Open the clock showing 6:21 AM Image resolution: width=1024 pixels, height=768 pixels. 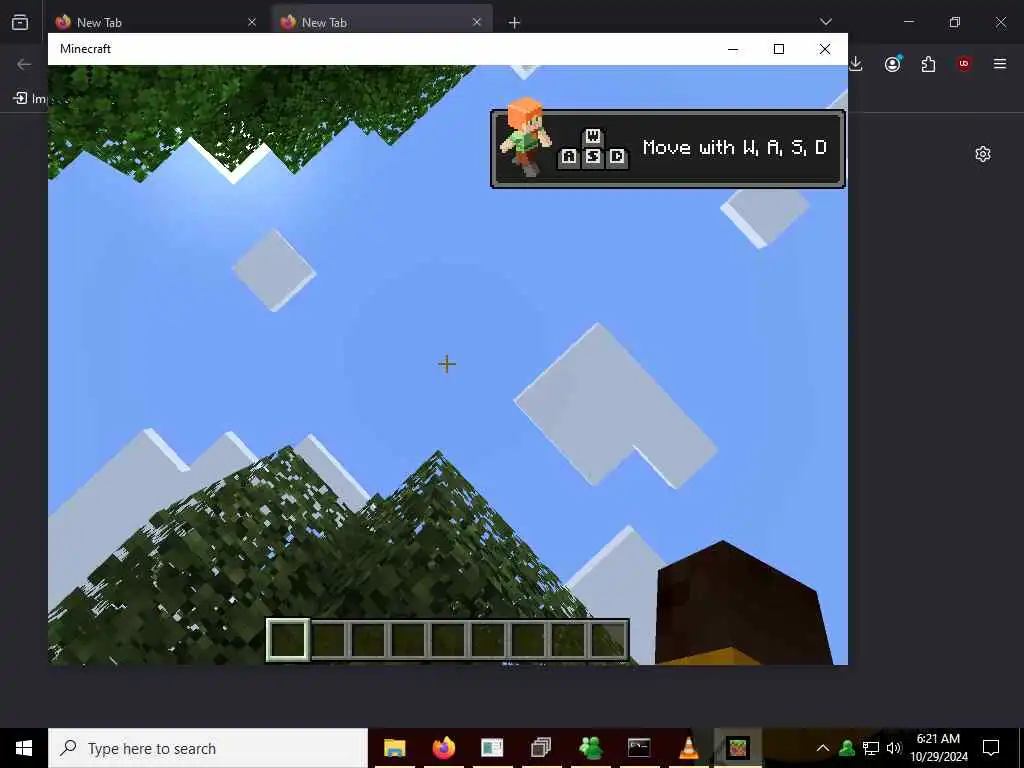(x=938, y=748)
